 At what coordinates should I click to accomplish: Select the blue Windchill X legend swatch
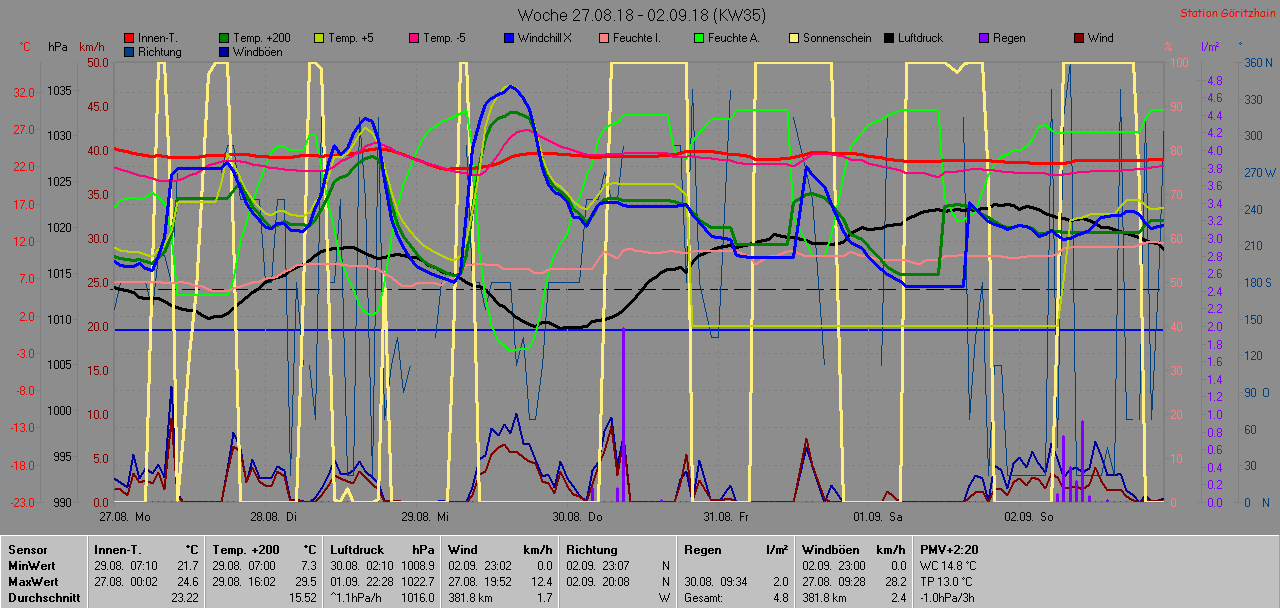coord(509,38)
